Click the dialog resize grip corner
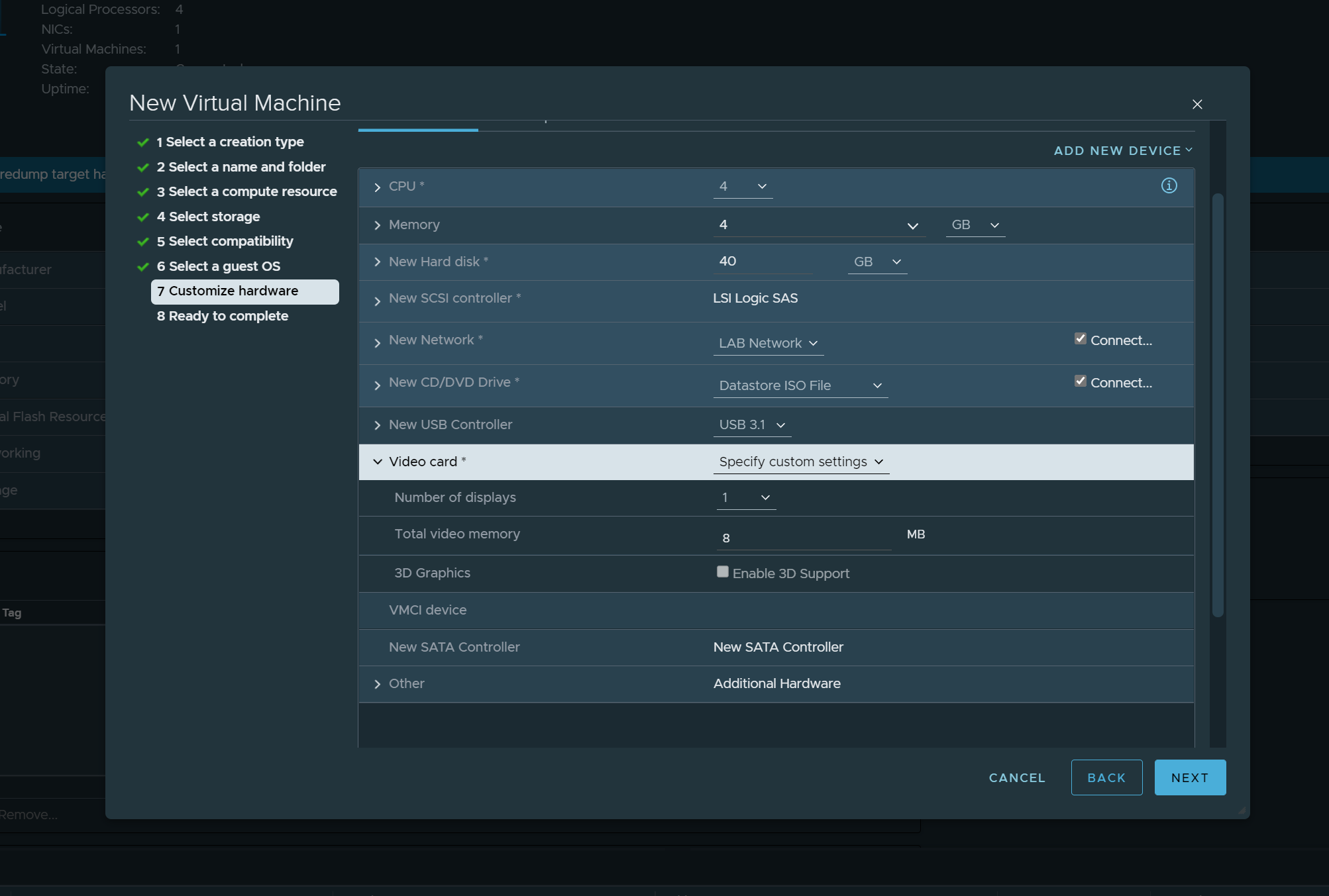Viewport: 1329px width, 896px height. (1242, 811)
